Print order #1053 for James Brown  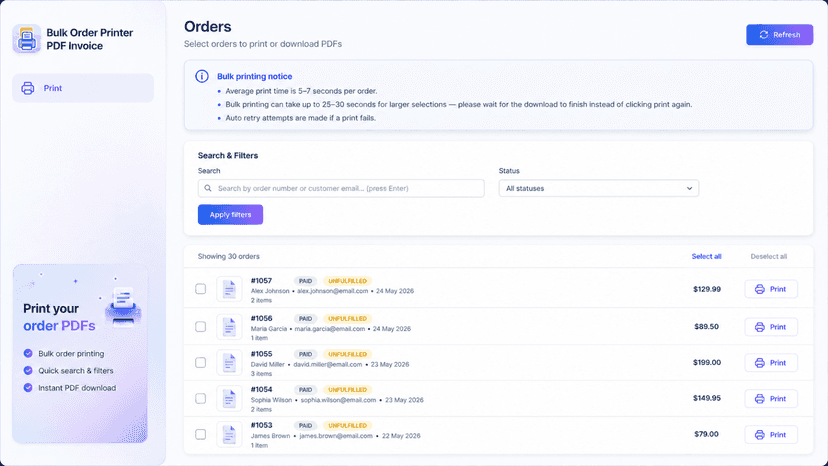[x=771, y=435]
